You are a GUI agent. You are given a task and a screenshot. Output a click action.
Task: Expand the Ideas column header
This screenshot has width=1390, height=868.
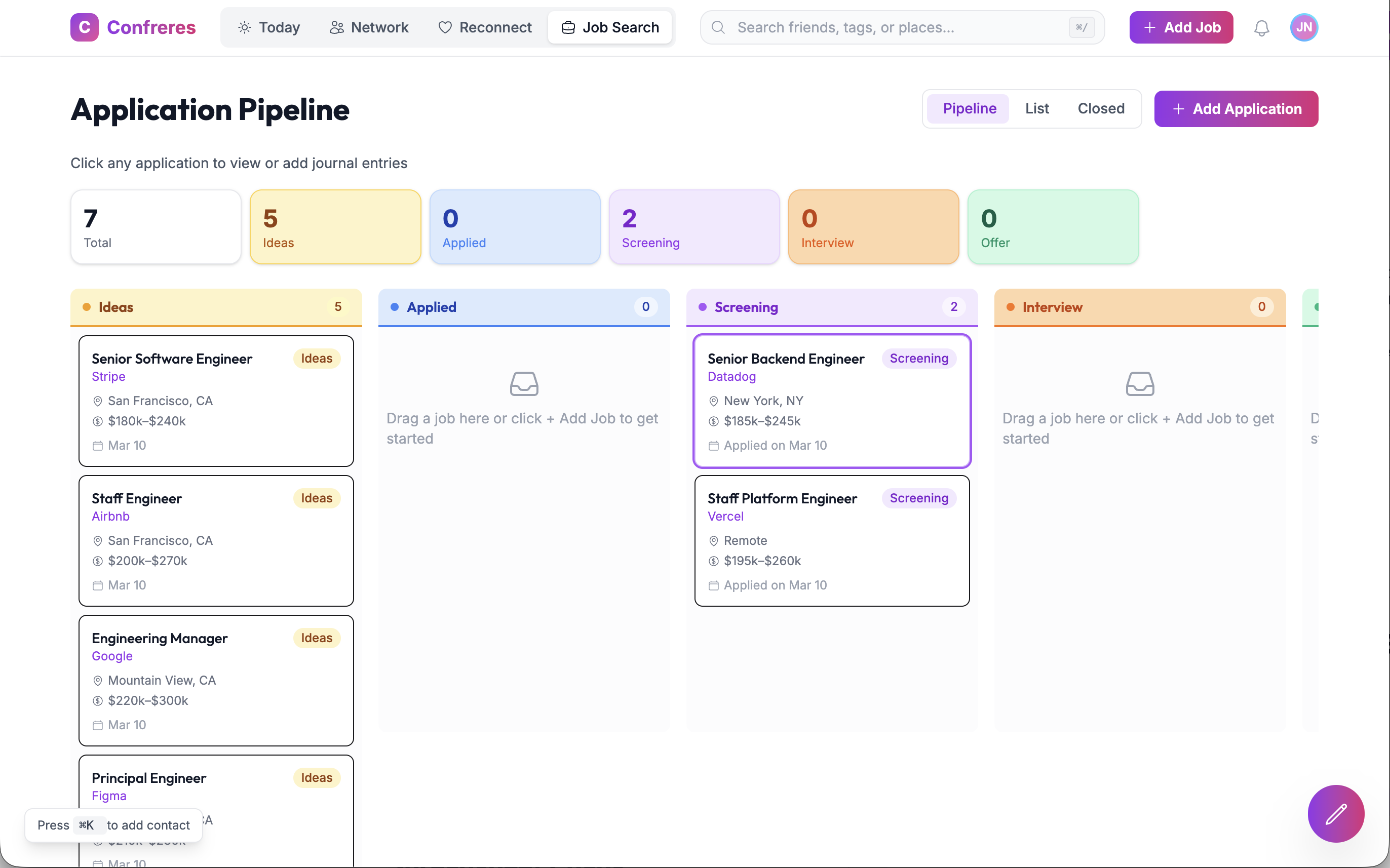click(215, 307)
